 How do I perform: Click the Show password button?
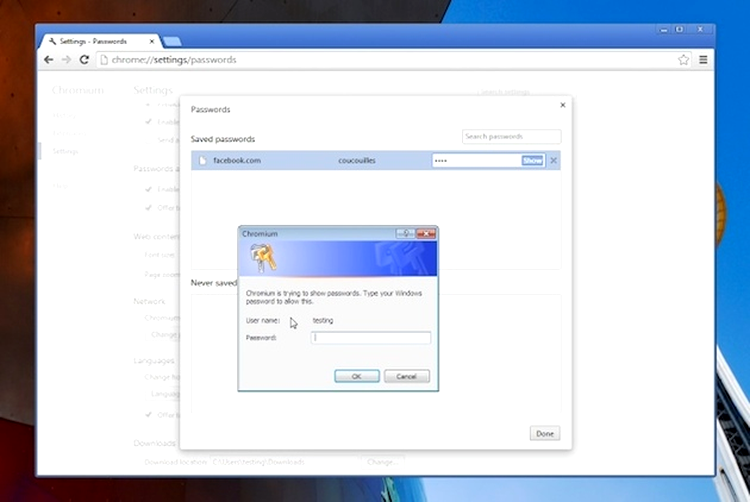point(532,161)
